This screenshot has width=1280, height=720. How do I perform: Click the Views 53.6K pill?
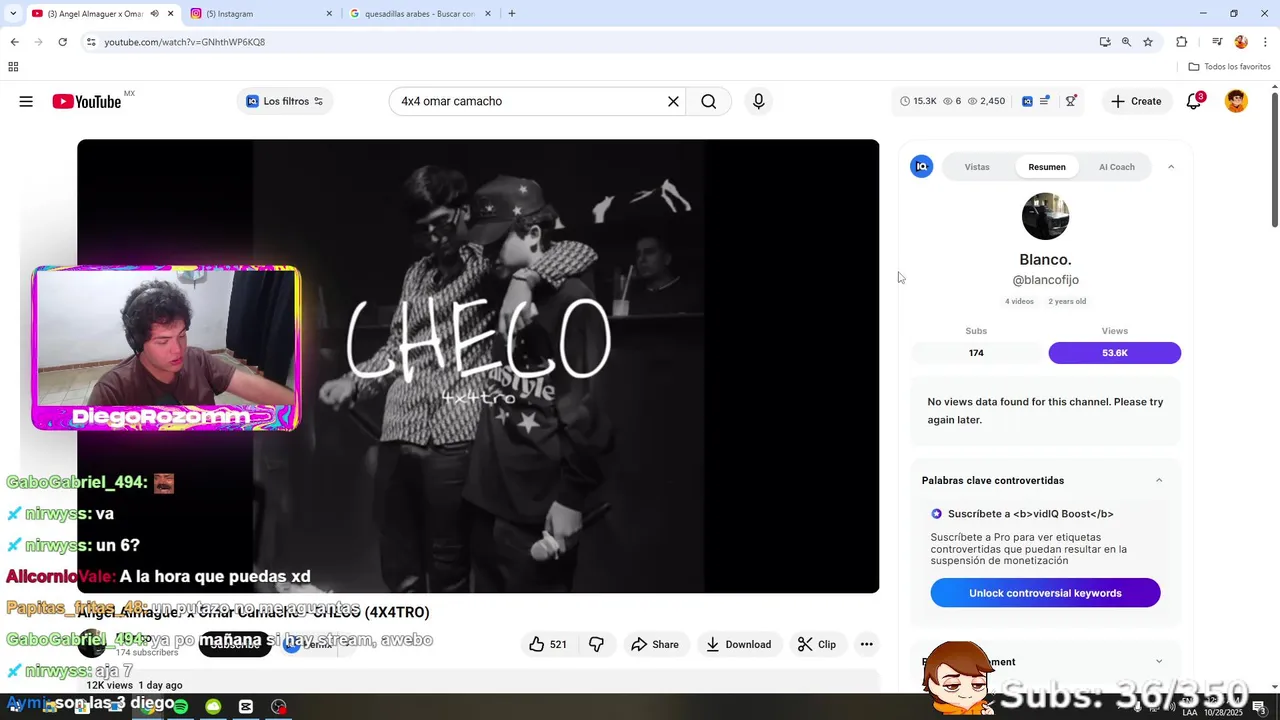(x=1115, y=353)
